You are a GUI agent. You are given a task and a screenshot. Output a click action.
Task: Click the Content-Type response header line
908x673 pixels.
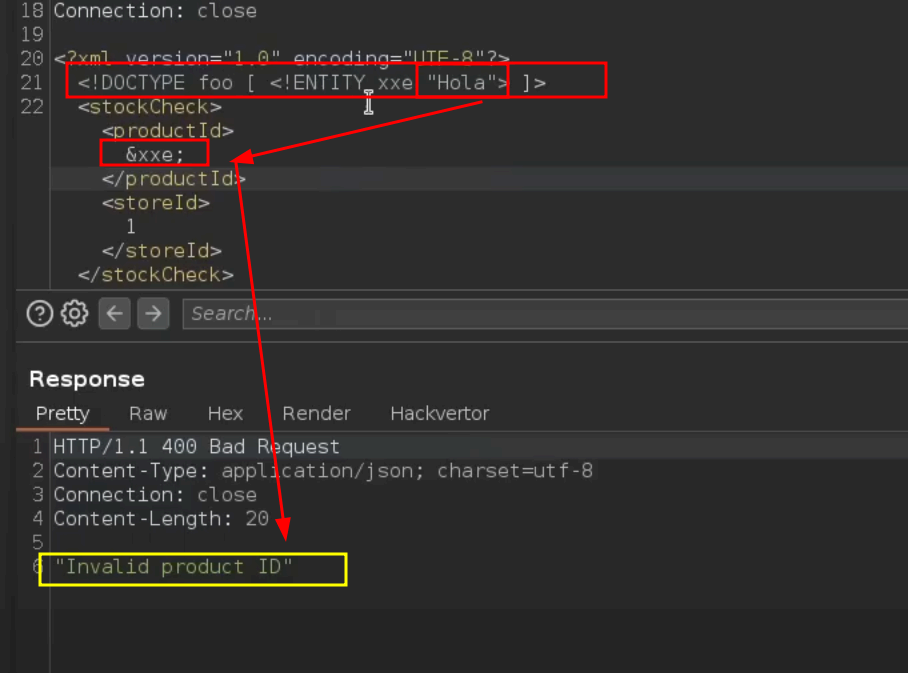click(323, 471)
